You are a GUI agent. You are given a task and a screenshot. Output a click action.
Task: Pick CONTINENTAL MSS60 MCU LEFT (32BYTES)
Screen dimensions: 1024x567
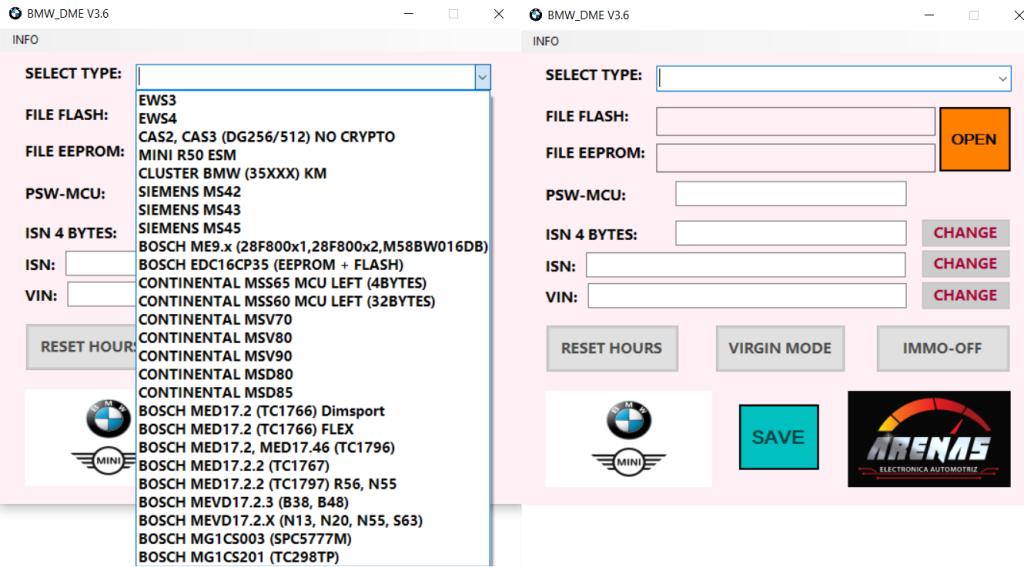click(313, 301)
